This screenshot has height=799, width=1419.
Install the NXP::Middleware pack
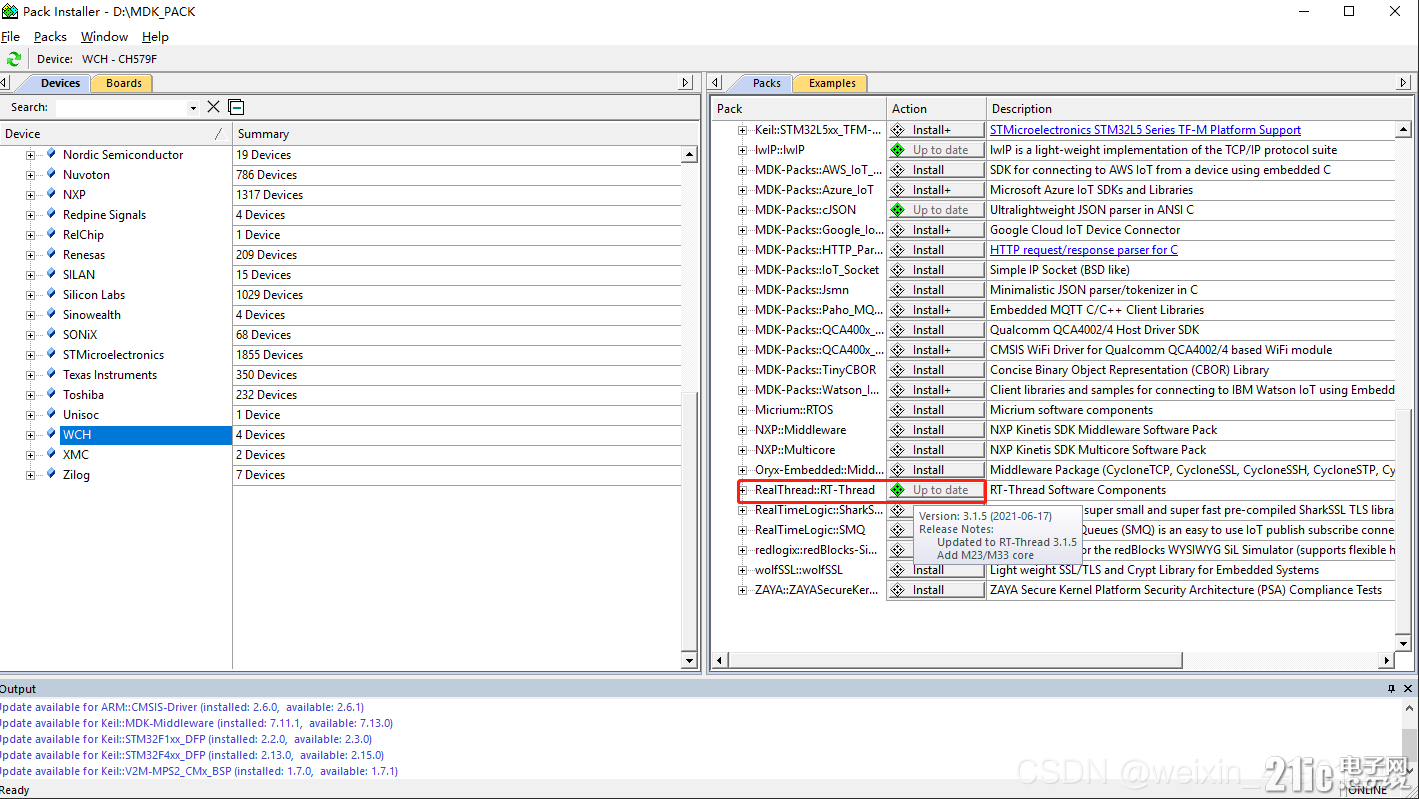tap(936, 430)
